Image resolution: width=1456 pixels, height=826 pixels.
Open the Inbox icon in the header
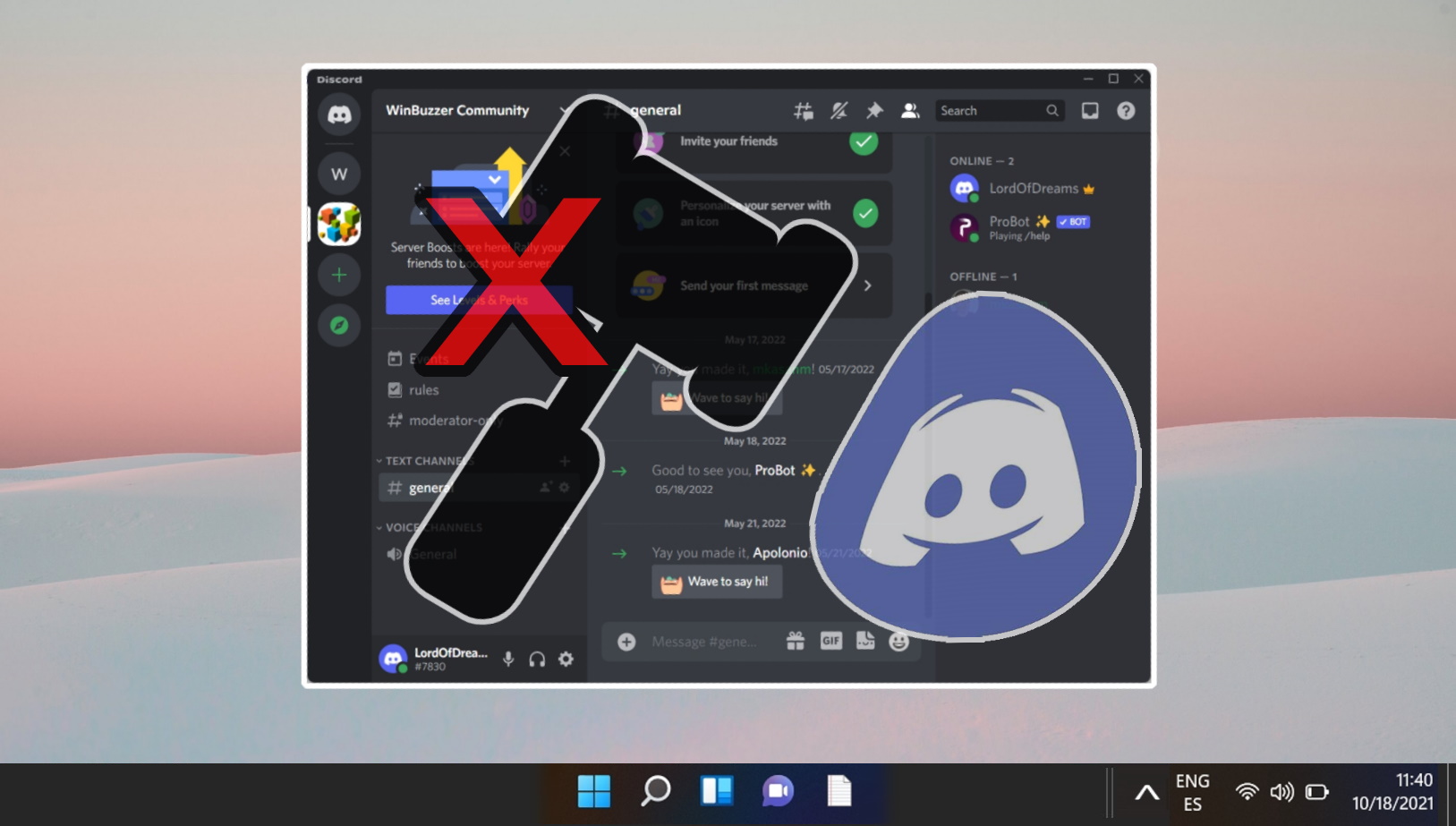point(1090,111)
